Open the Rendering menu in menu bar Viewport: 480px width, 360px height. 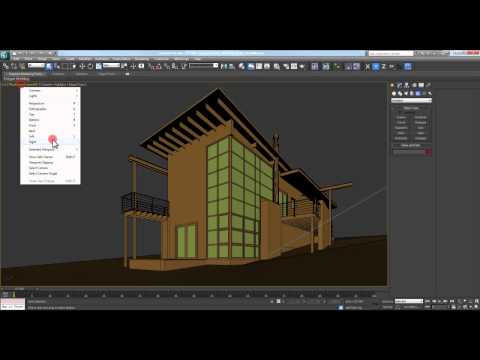coord(142,59)
